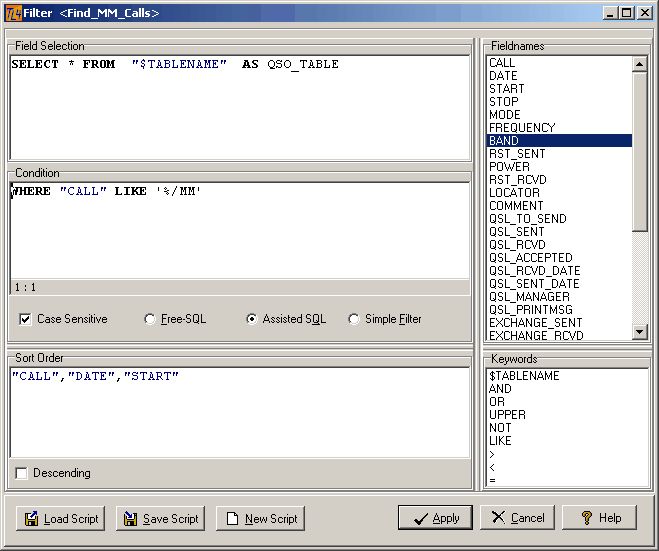Maximize the Filter window
This screenshot has height=551, width=659.
pos(627,13)
